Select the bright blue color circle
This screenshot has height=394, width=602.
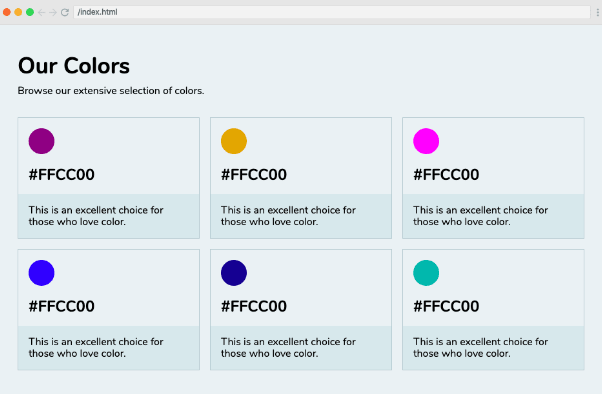pyautogui.click(x=41, y=273)
